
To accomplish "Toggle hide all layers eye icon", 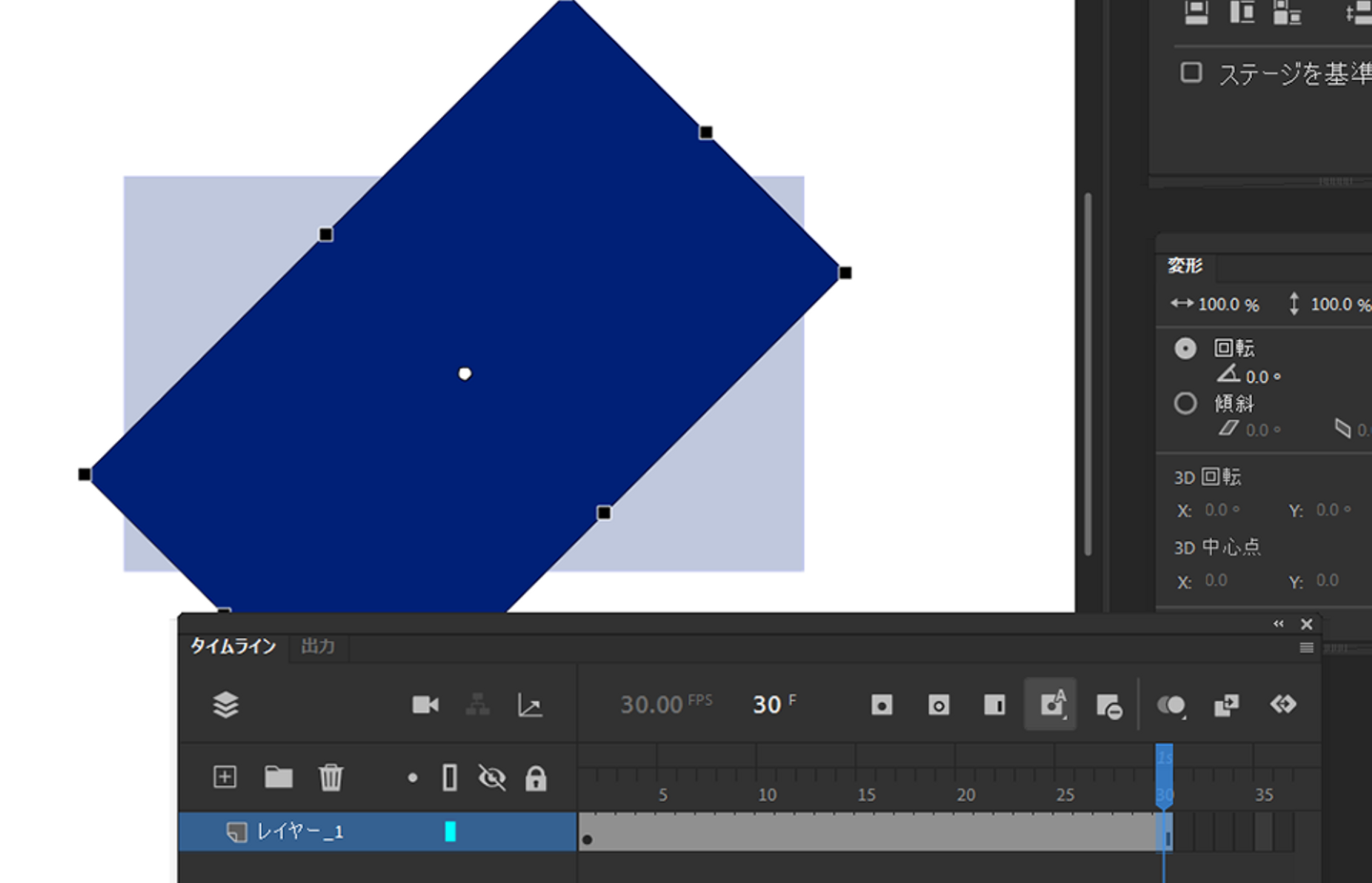I will tap(492, 778).
